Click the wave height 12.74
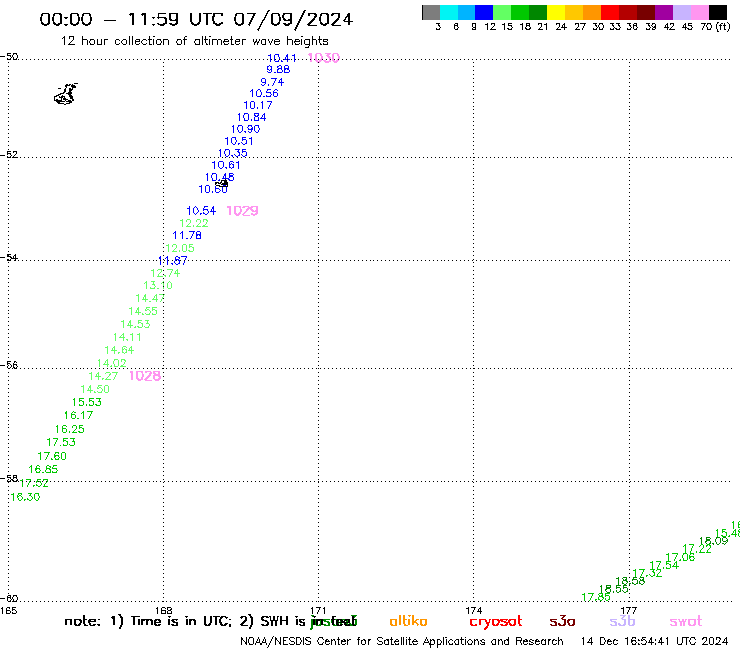740x650 pixels. click(165, 273)
